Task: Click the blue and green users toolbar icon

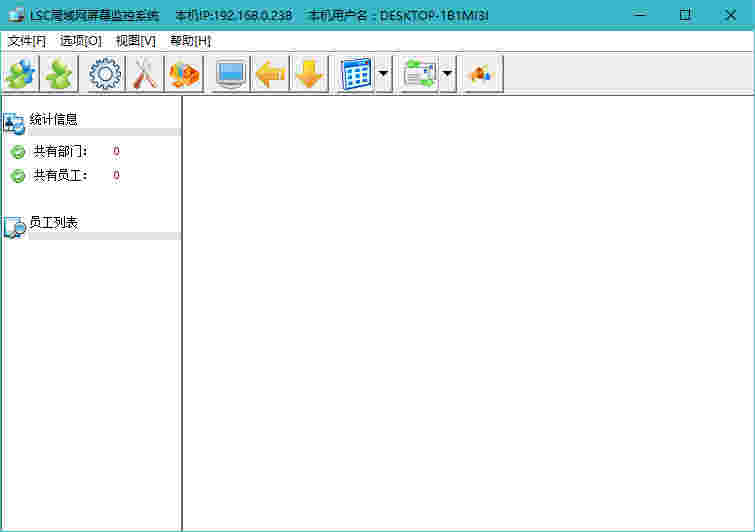Action: [20, 75]
